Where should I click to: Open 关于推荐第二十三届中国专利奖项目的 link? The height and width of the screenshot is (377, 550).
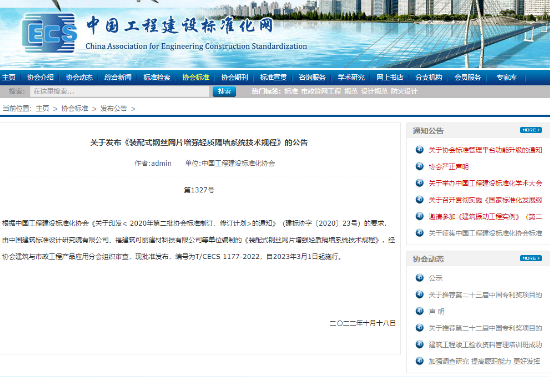pyautogui.click(x=485, y=295)
